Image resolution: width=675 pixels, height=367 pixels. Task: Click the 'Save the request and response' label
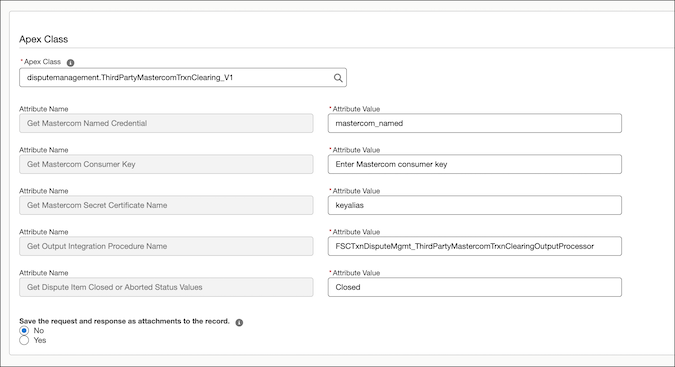(124, 321)
